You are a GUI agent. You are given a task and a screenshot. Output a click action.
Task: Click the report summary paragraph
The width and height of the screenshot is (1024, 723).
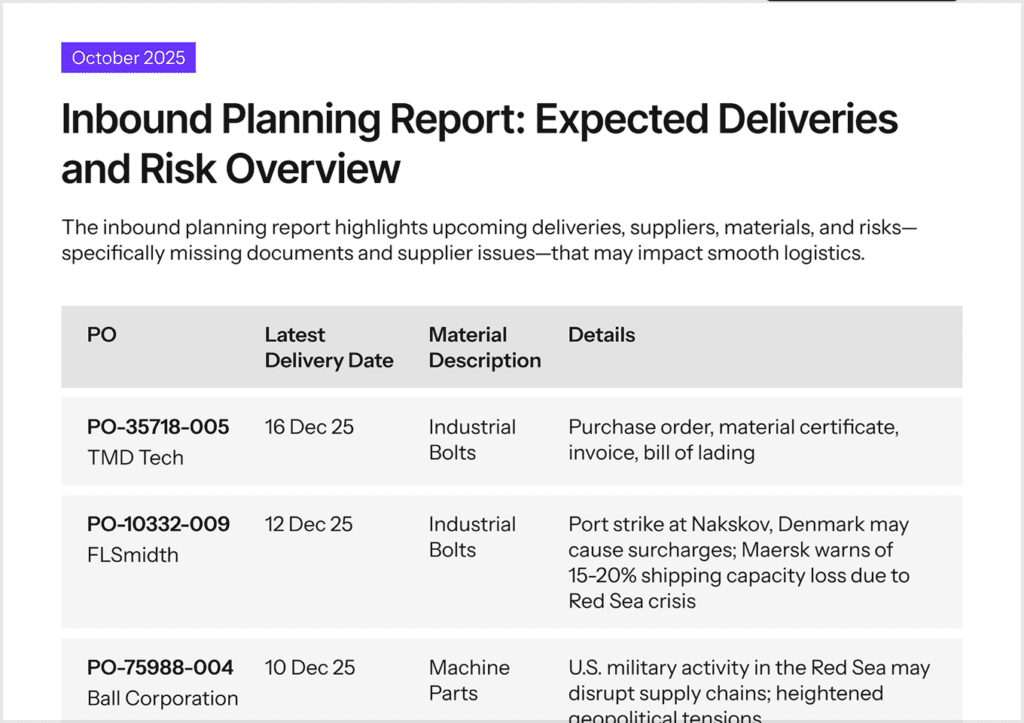(489, 240)
